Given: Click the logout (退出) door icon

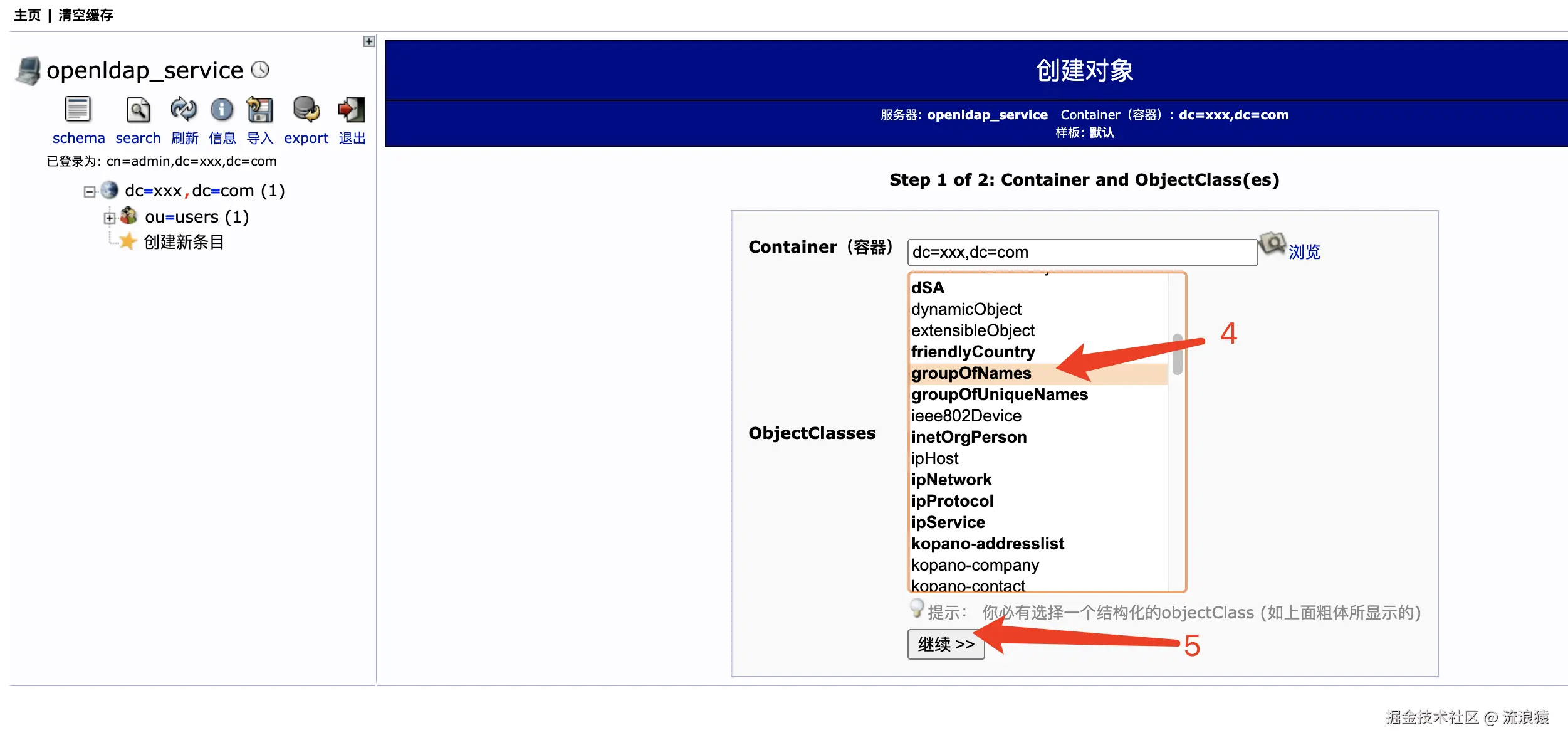Looking at the screenshot, I should [352, 110].
